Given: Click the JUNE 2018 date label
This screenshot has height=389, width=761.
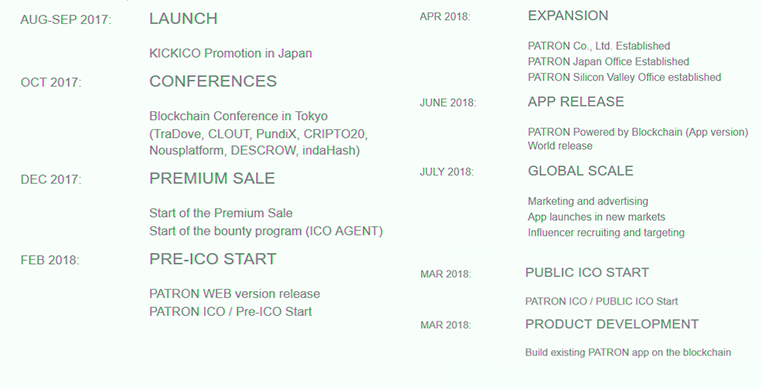Looking at the screenshot, I should pyautogui.click(x=448, y=103).
